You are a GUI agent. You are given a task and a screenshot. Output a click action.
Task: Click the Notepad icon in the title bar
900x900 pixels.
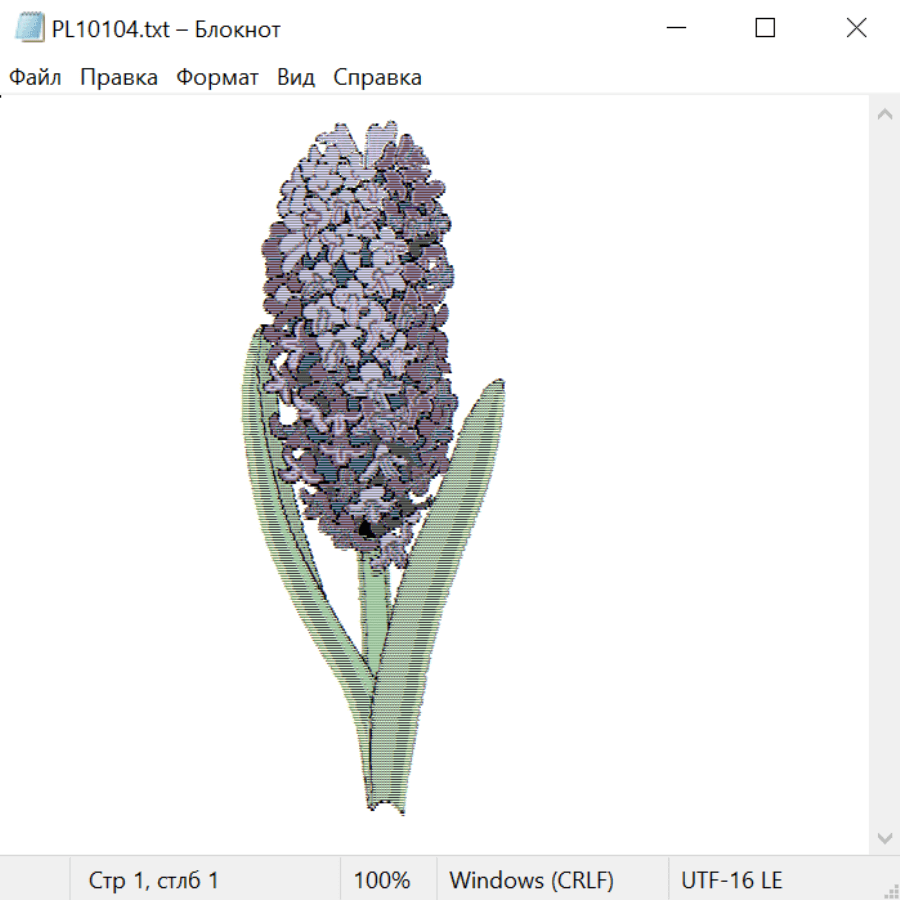click(x=29, y=28)
